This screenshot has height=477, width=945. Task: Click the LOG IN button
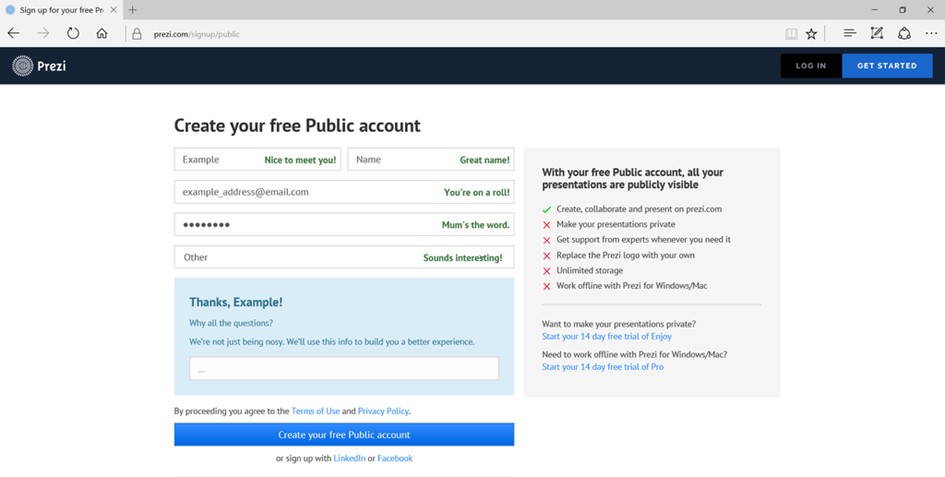(810, 66)
